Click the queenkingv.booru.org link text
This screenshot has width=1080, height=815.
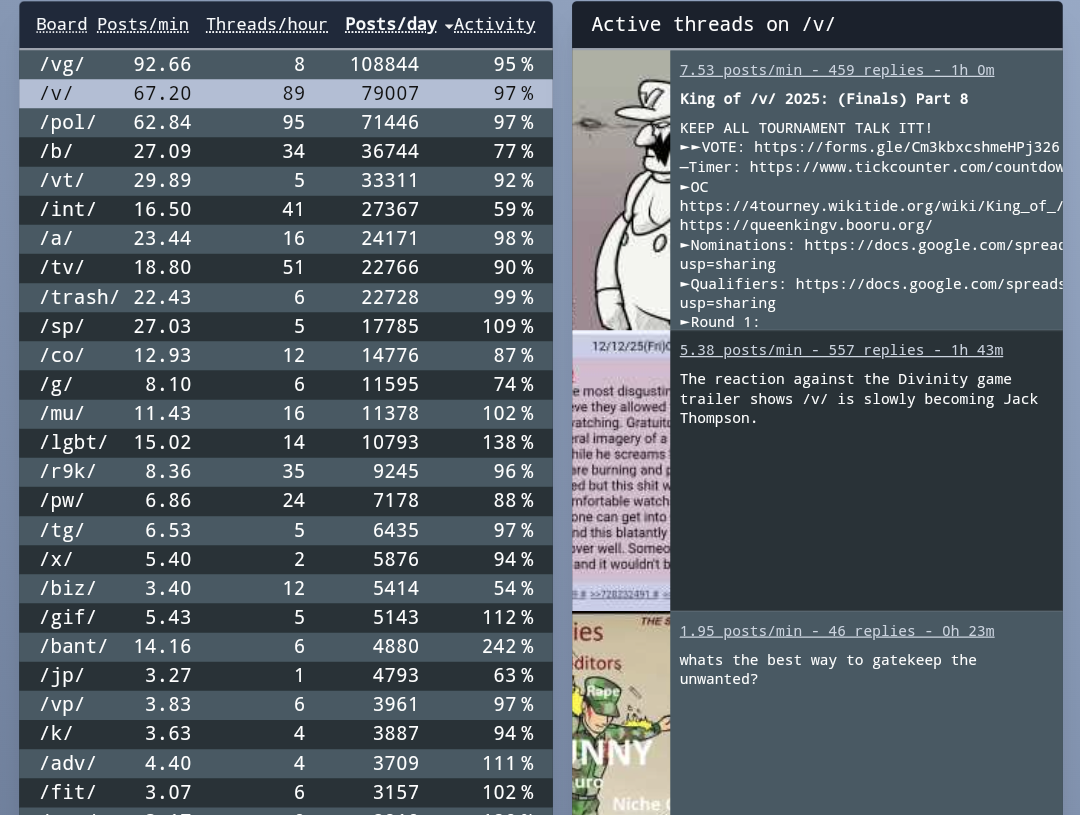pos(806,225)
